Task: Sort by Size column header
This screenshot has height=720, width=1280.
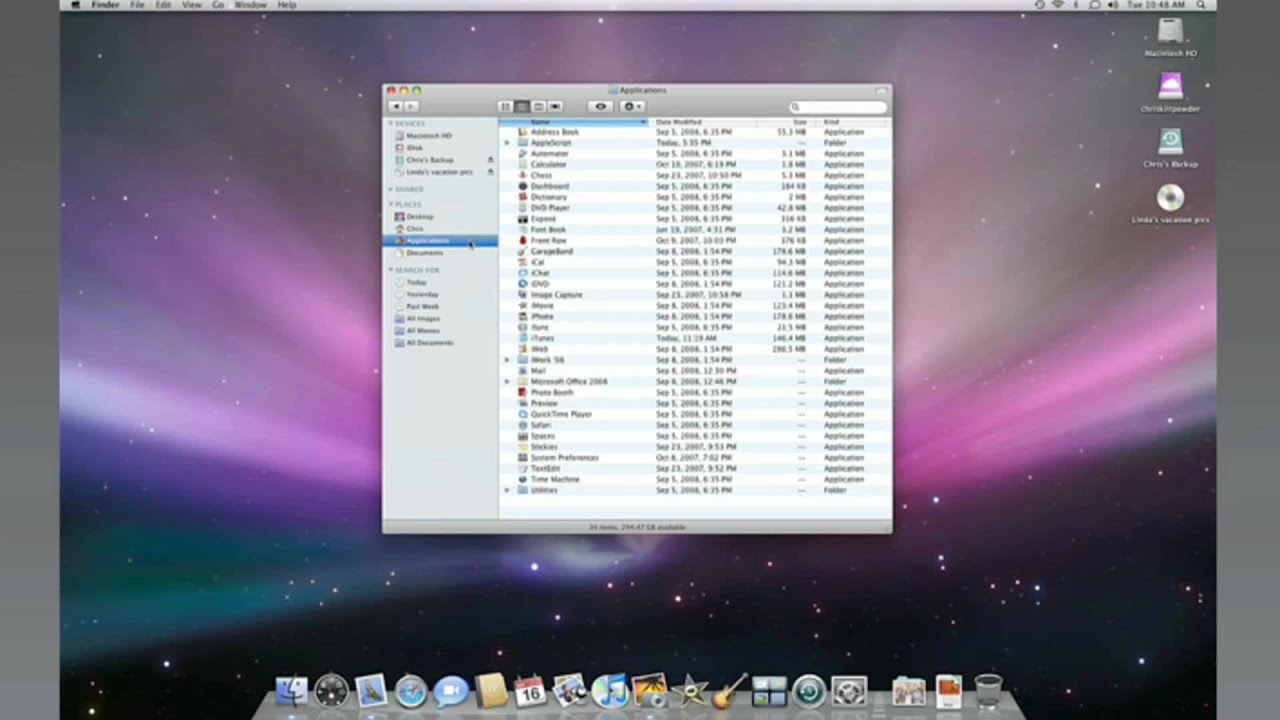Action: click(x=785, y=122)
